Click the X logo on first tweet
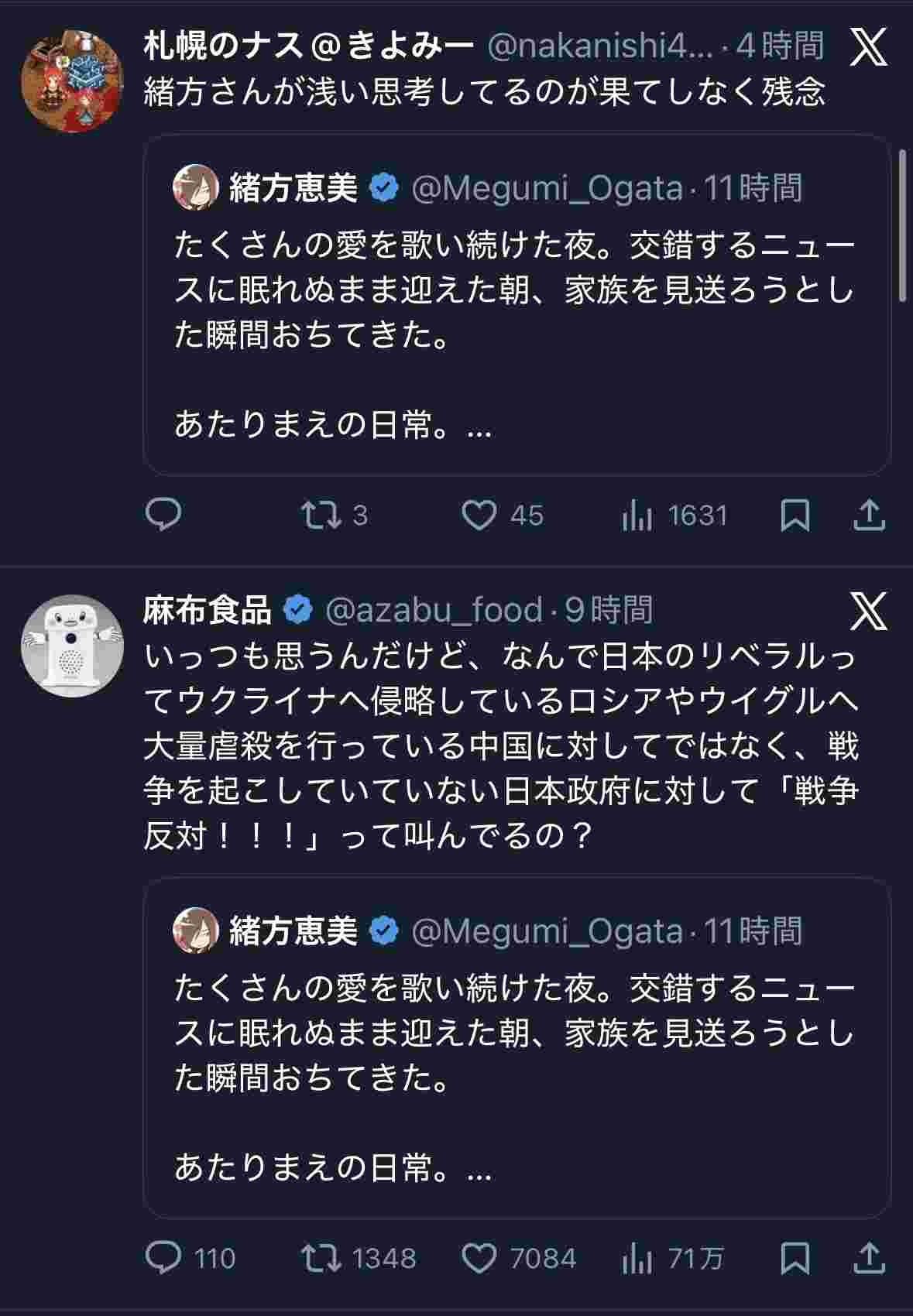Image resolution: width=913 pixels, height=1316 pixels. tap(868, 47)
